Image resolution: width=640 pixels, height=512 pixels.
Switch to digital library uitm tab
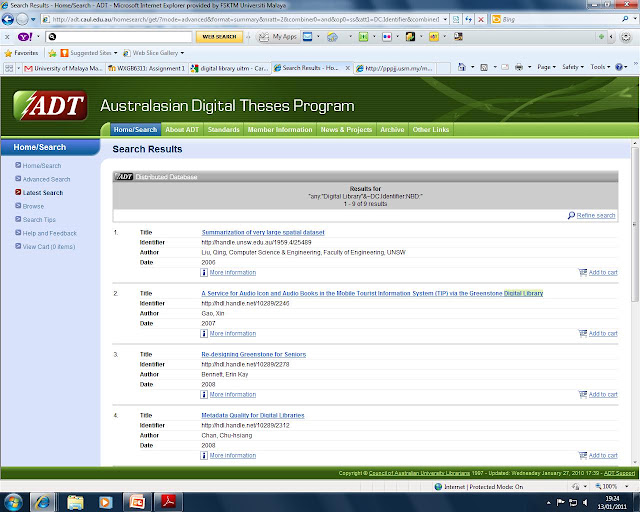point(229,68)
